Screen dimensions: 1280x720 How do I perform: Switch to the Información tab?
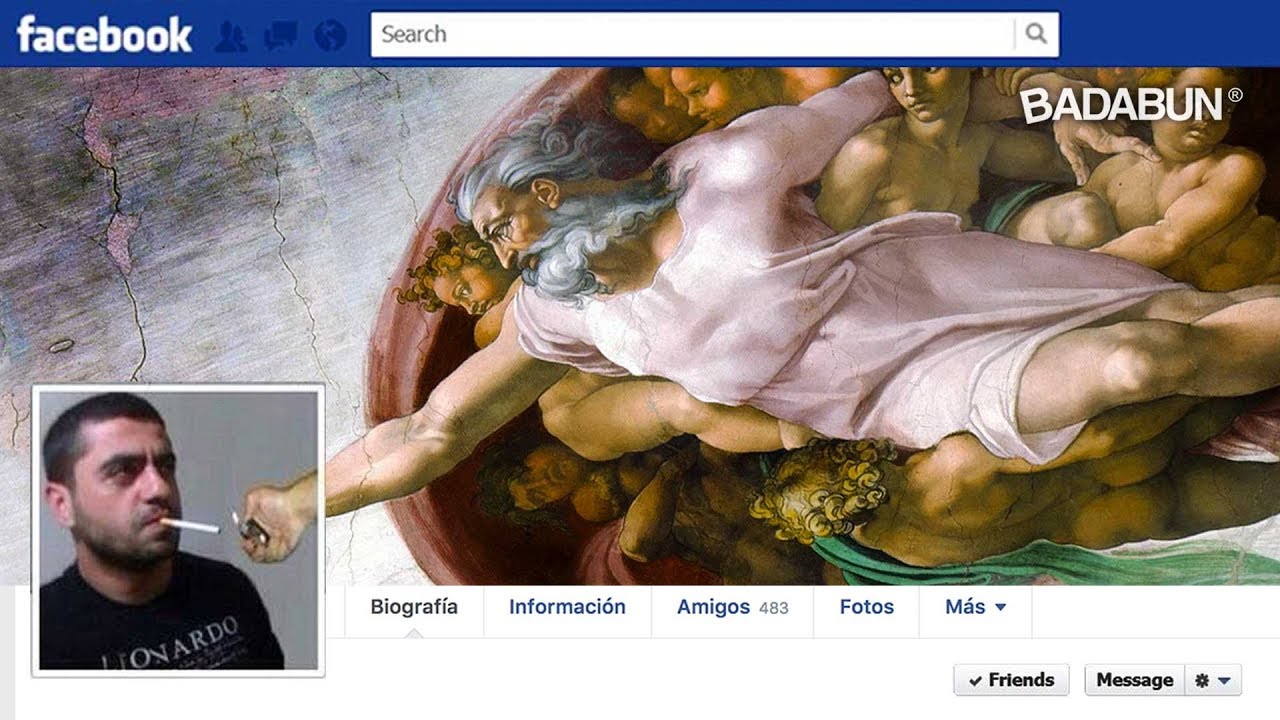tap(567, 607)
